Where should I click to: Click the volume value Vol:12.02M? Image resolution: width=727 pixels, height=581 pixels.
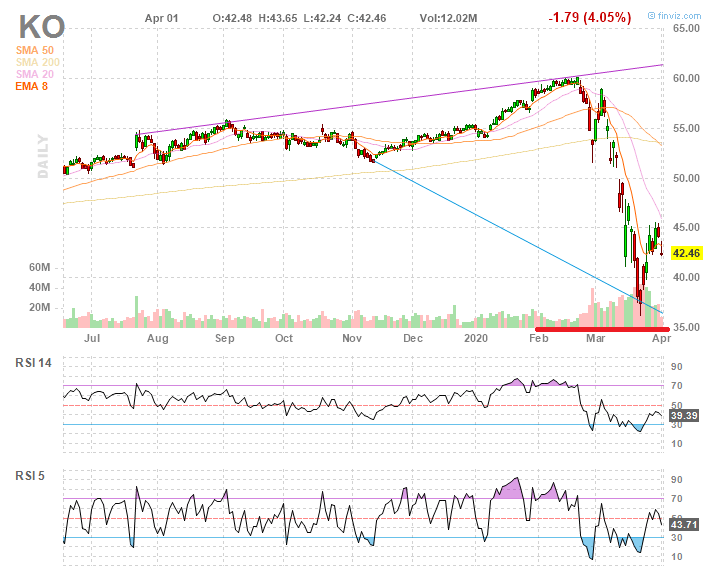click(x=448, y=18)
